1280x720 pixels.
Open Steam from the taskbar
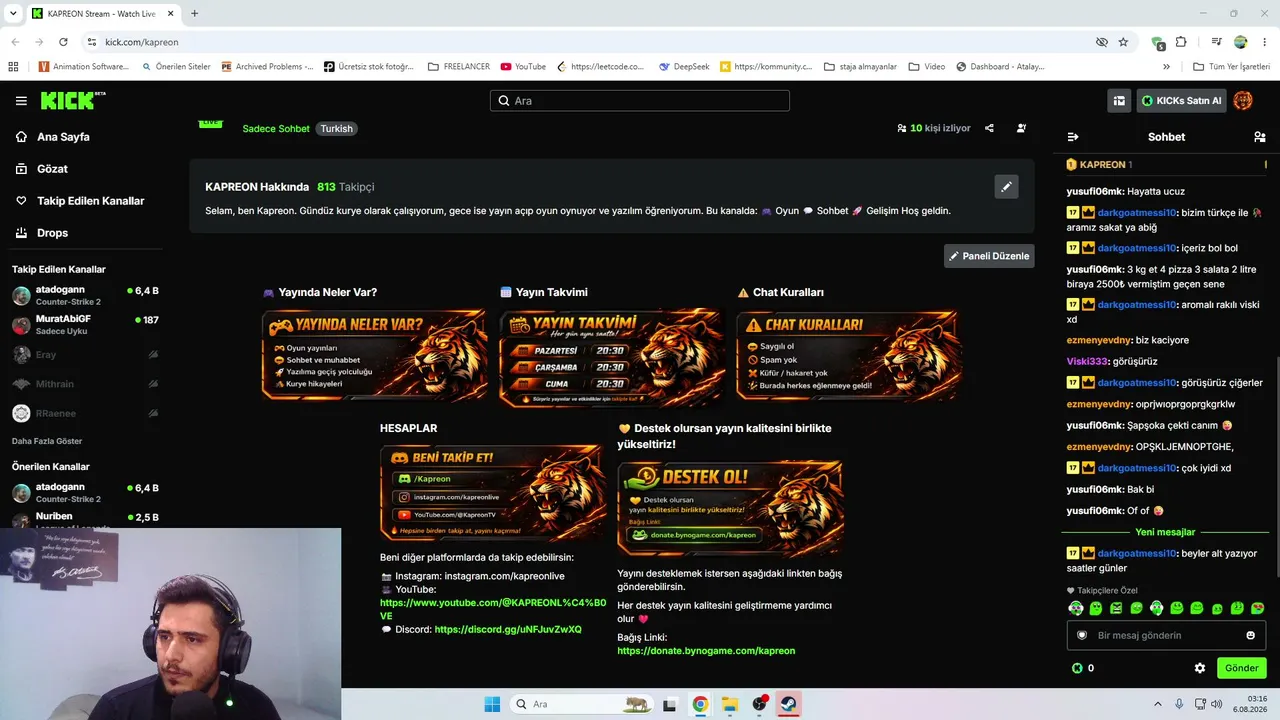click(789, 704)
